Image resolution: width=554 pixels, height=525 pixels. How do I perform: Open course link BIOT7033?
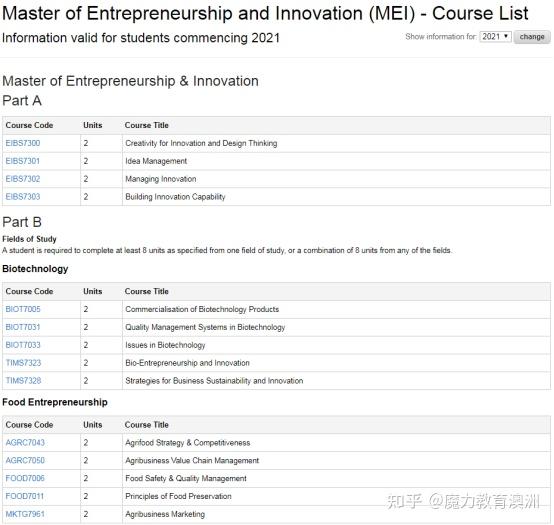23,345
